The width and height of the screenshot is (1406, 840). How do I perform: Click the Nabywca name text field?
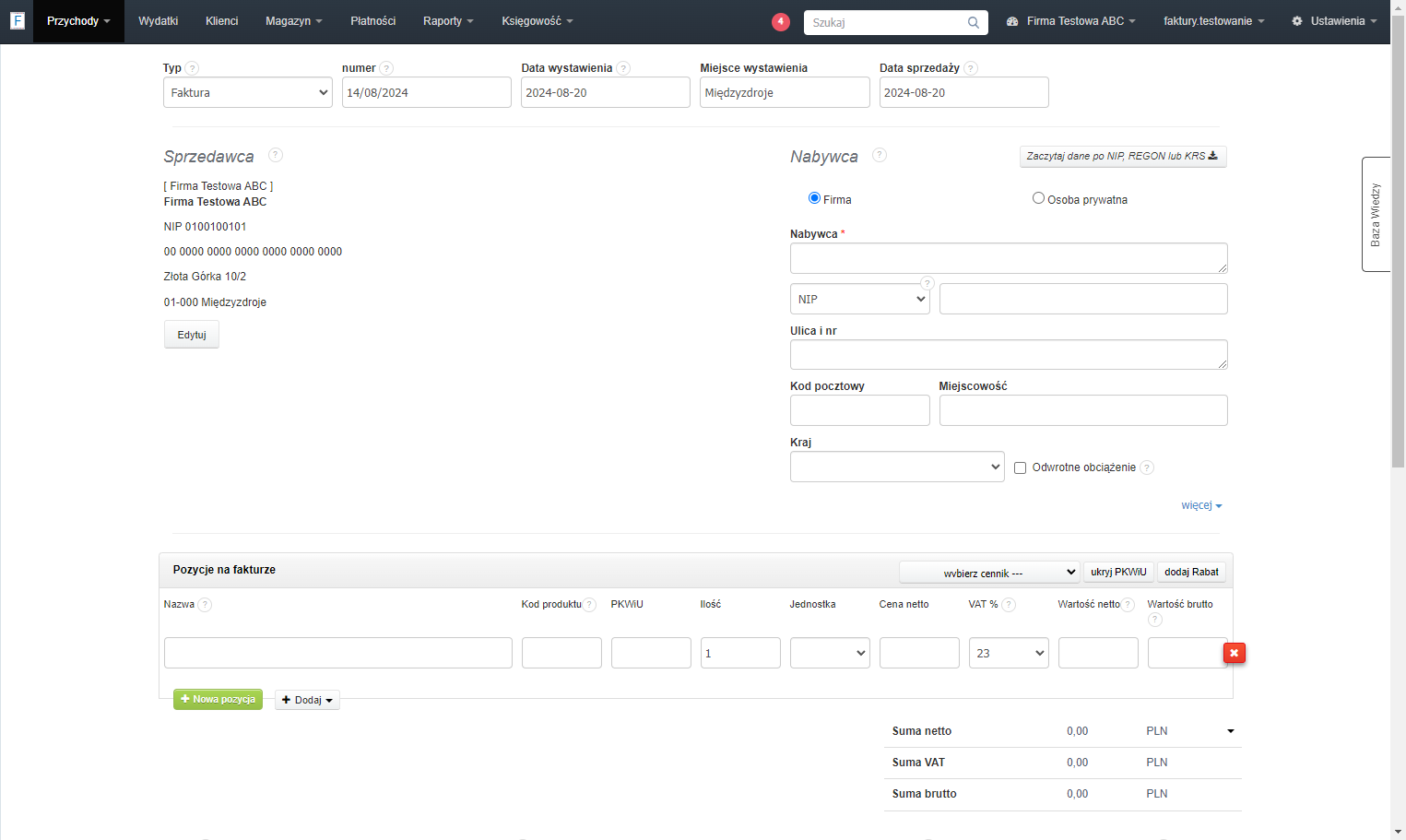(x=1009, y=258)
